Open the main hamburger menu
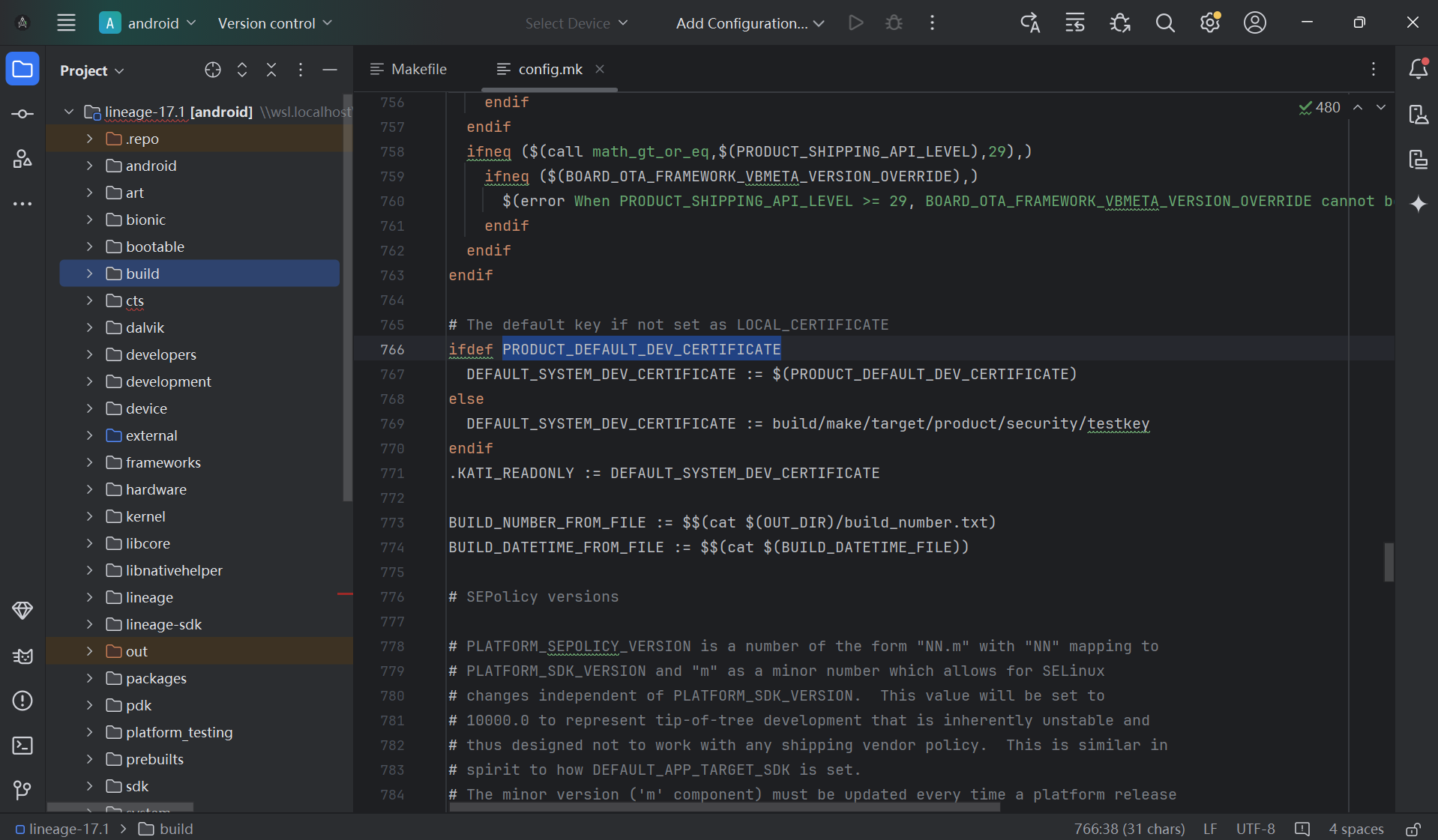Viewport: 1438px width, 840px height. click(x=66, y=22)
